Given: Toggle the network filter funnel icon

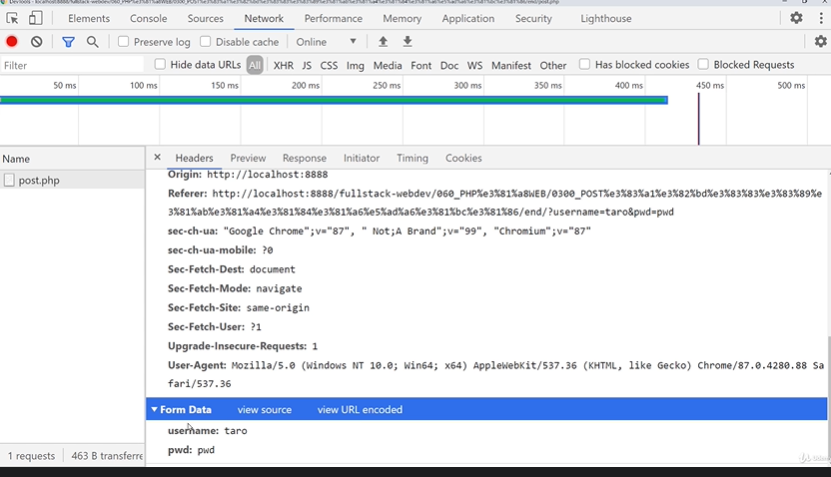Looking at the screenshot, I should (68, 42).
